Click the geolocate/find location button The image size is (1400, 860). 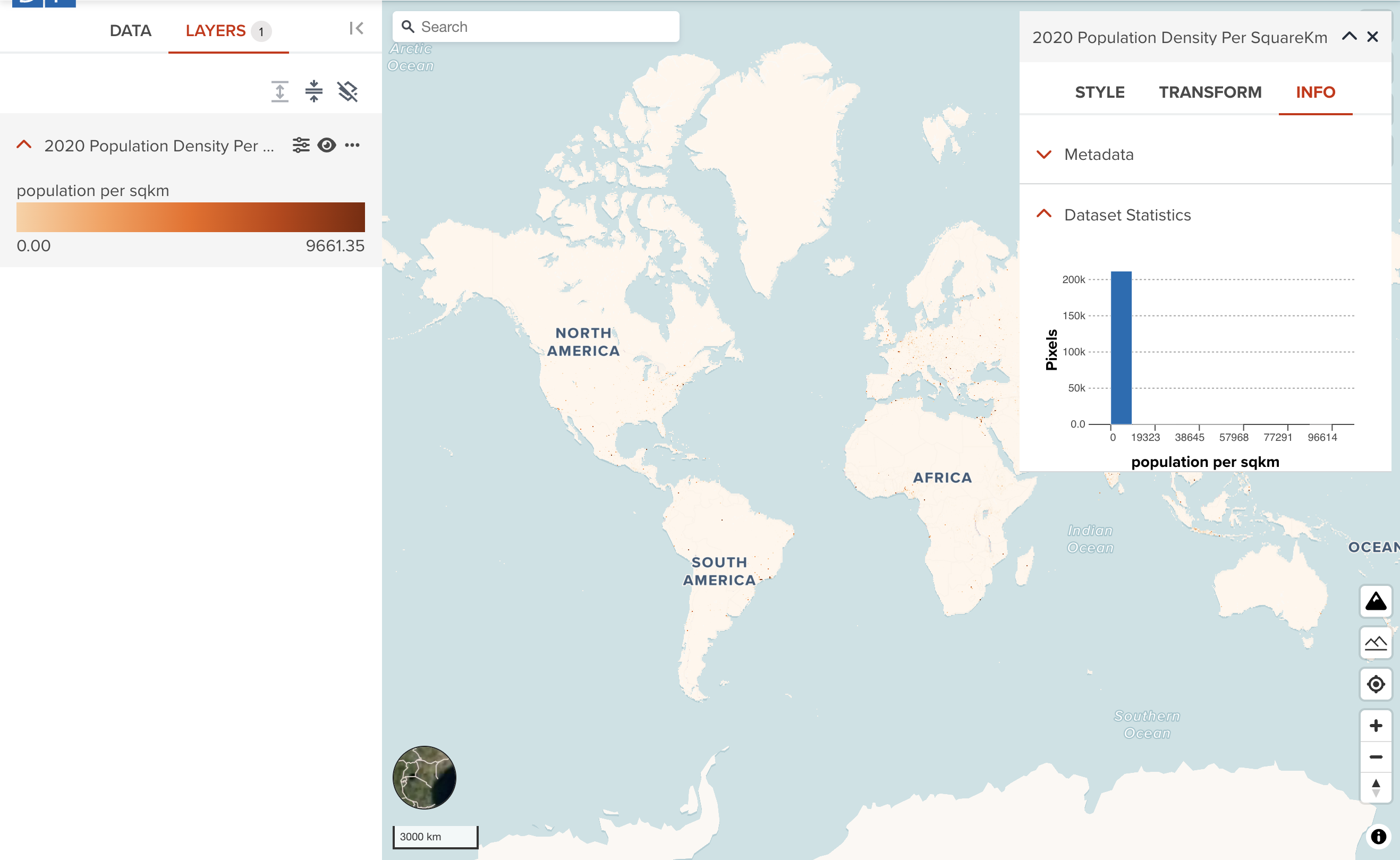click(x=1376, y=684)
